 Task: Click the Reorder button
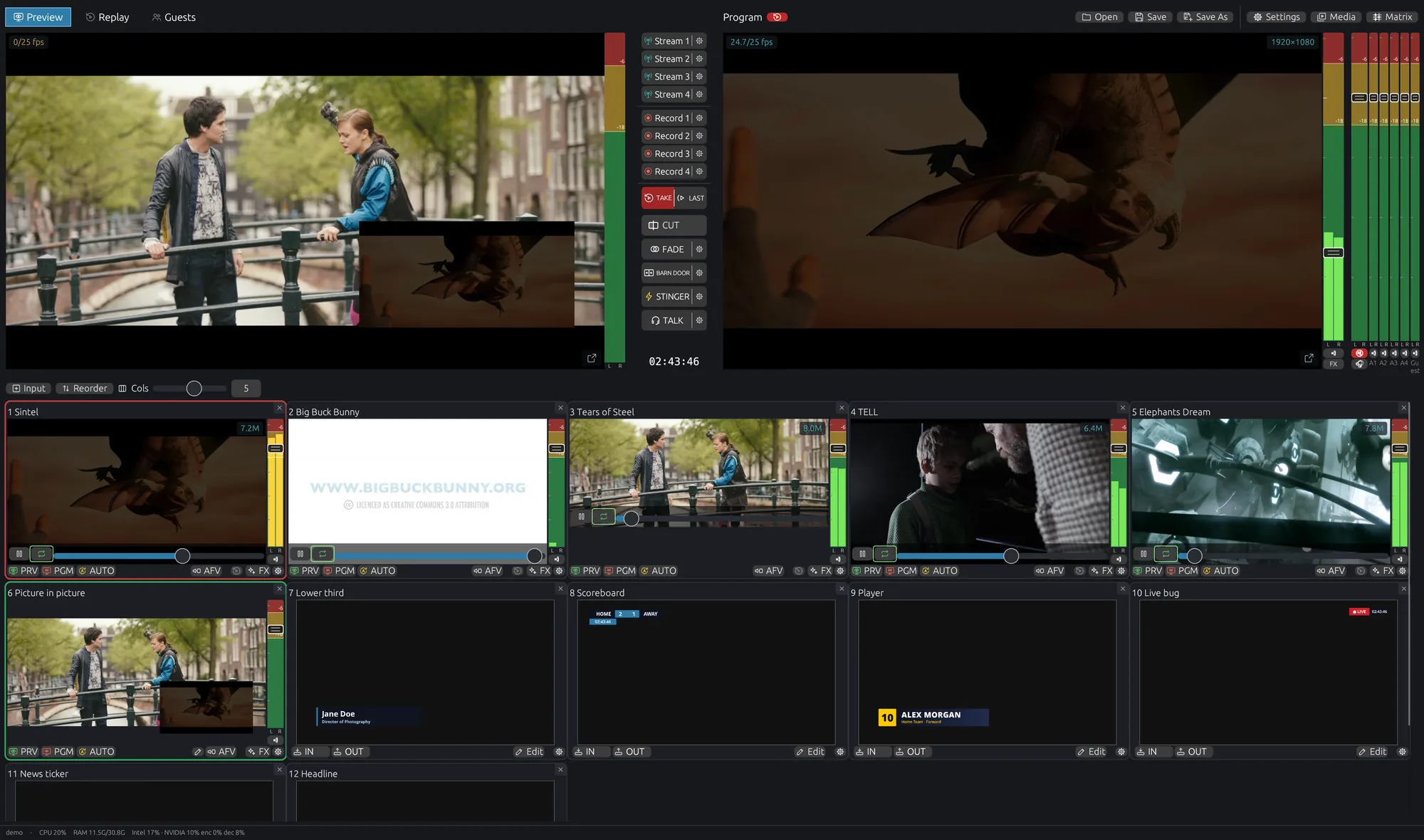click(x=85, y=389)
